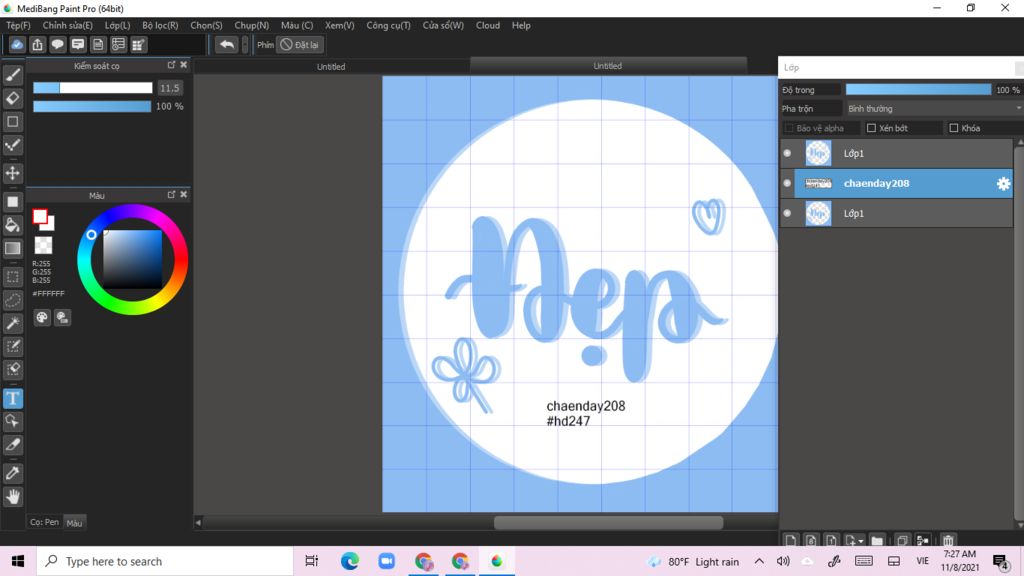Open the Chỉnh sửa(E) menu
1024x576 pixels.
pos(67,25)
